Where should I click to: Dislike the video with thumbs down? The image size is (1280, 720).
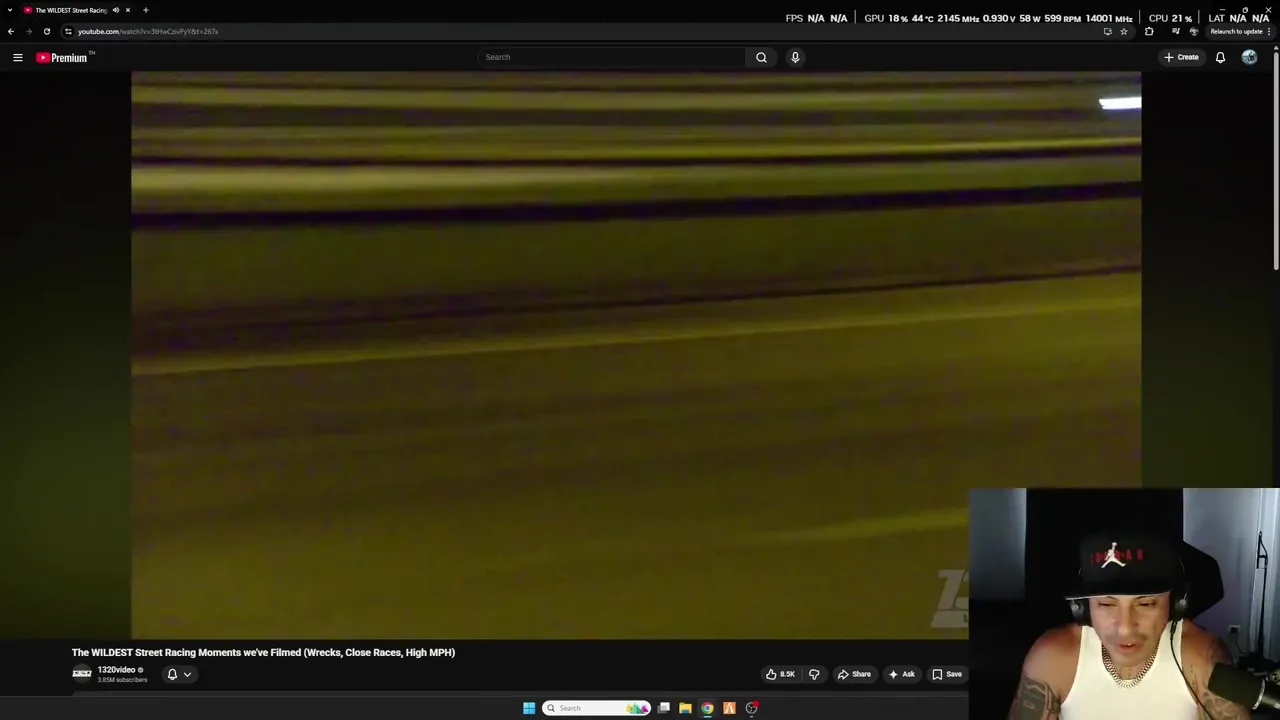pos(814,674)
